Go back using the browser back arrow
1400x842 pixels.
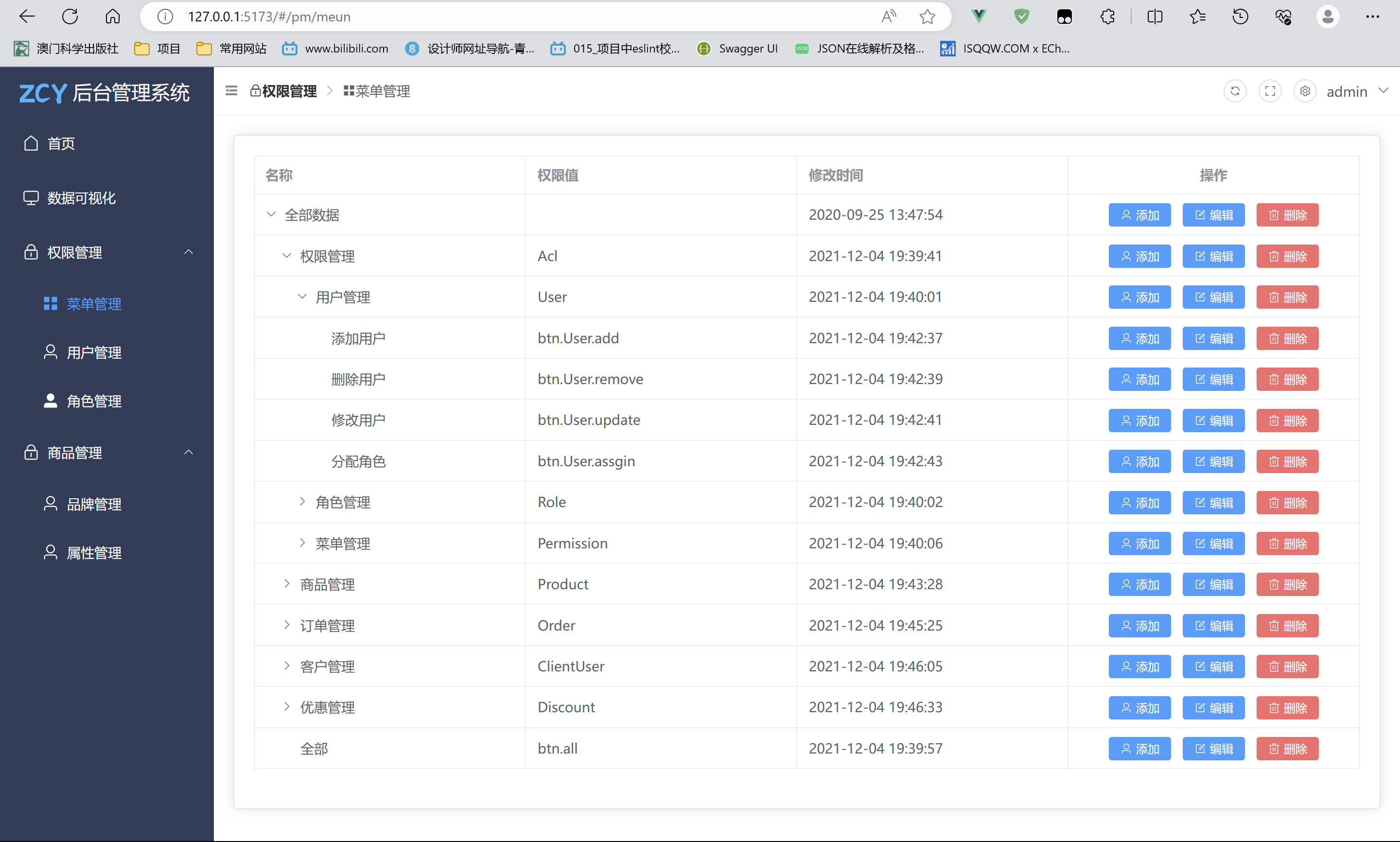click(x=27, y=17)
